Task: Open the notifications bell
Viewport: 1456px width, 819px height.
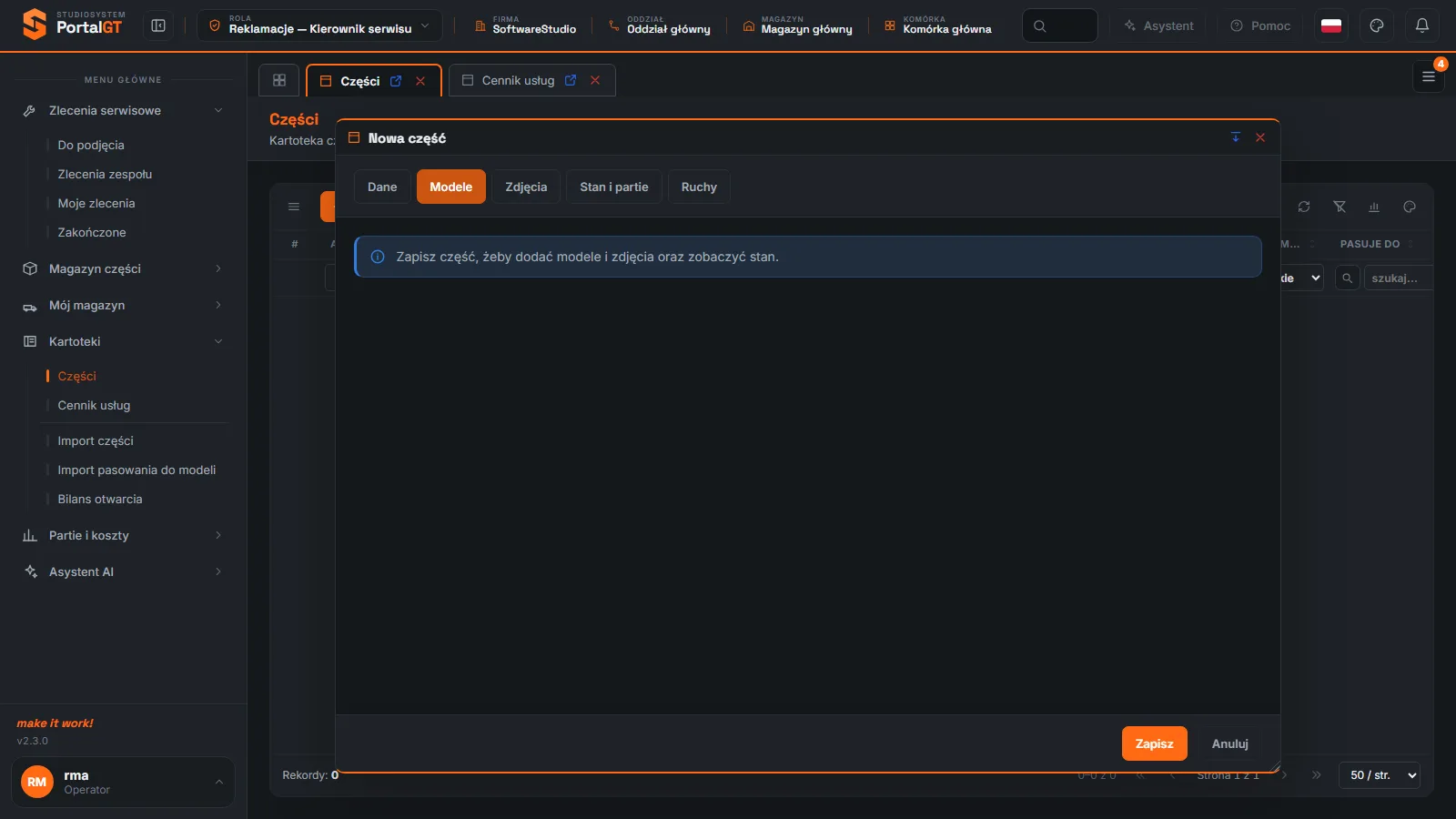Action: click(x=1422, y=25)
